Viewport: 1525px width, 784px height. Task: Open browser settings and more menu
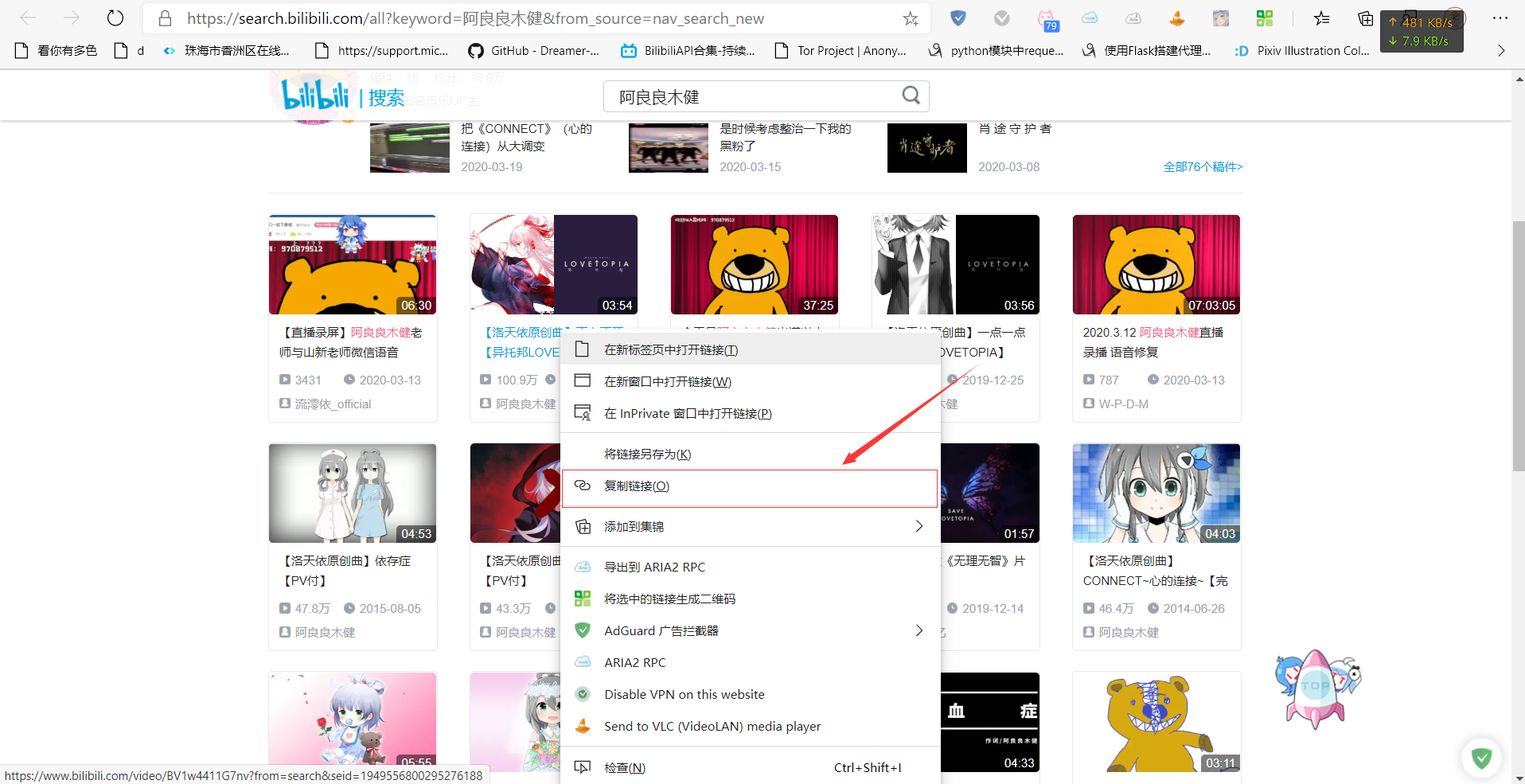[1500, 18]
